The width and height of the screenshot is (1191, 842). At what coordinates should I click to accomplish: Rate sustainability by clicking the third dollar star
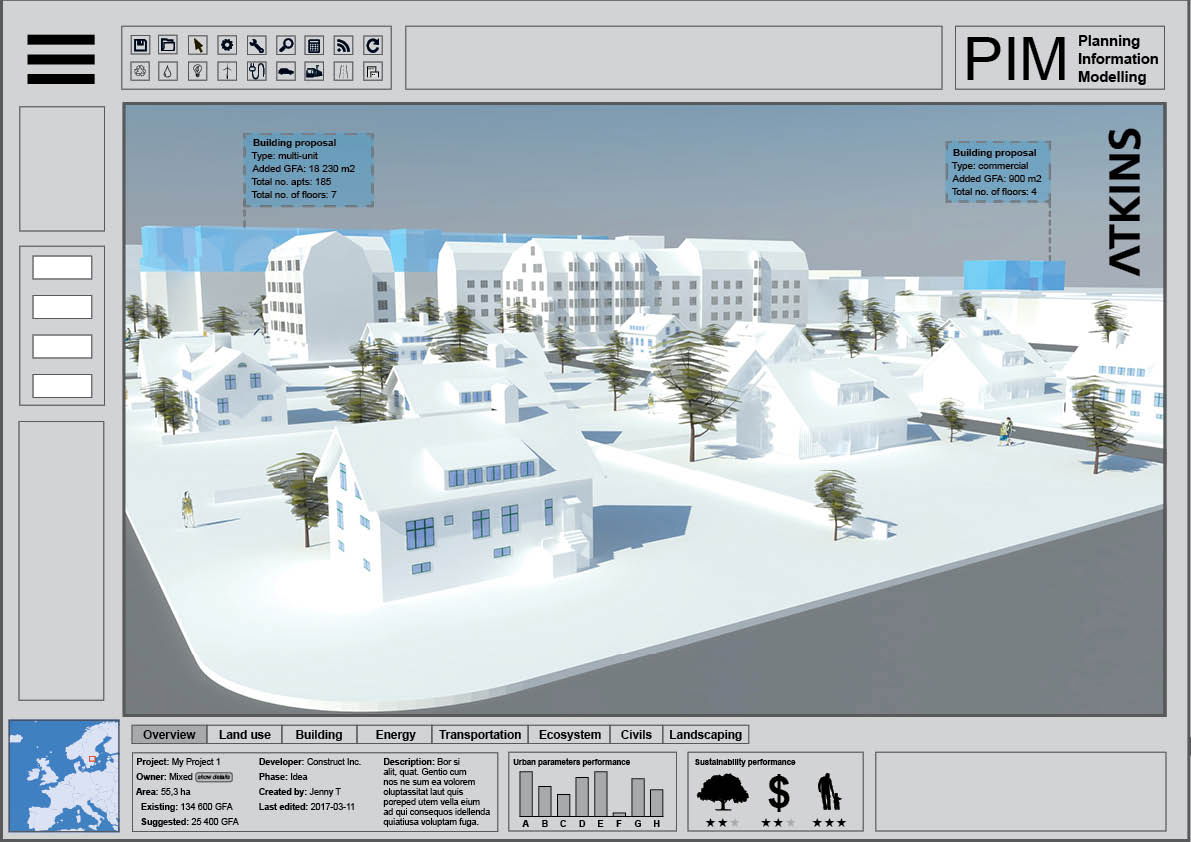tap(792, 823)
